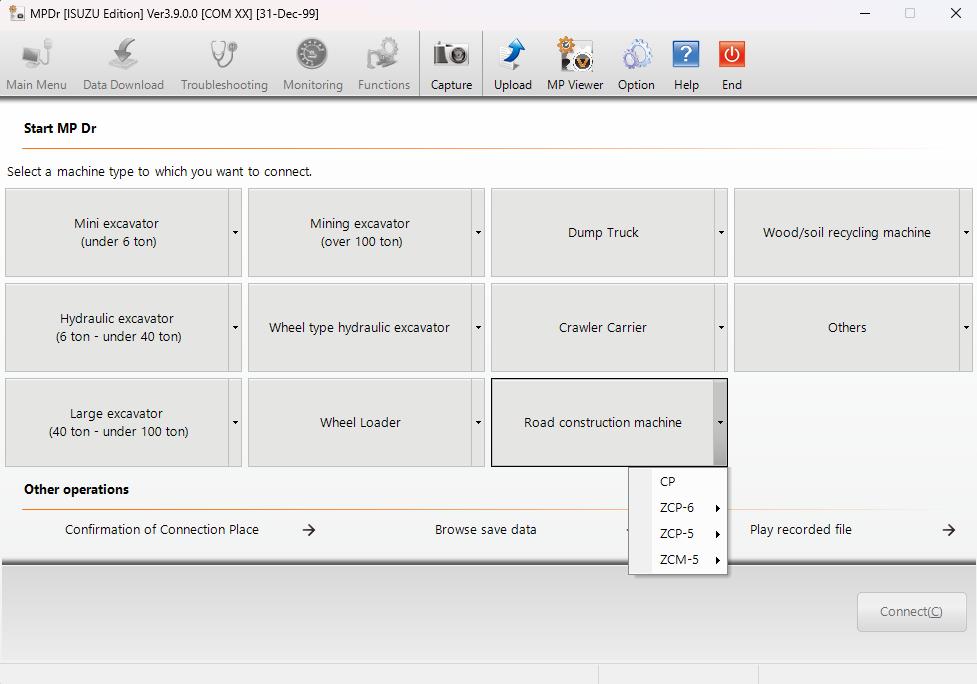Select the Dump Truck machine button
The height and width of the screenshot is (684, 977).
click(x=603, y=232)
